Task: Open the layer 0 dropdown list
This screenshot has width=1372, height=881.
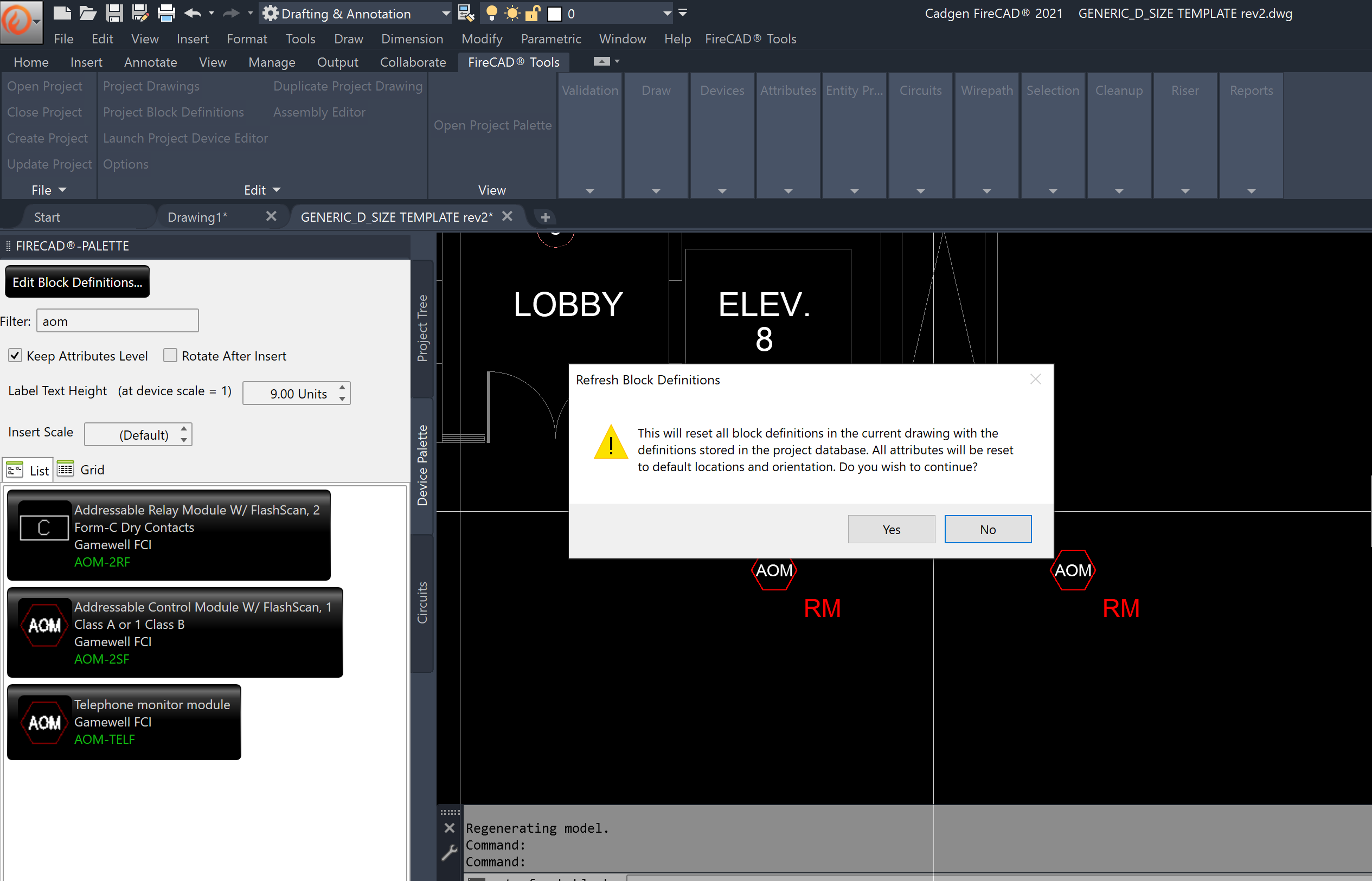Action: pos(667,13)
